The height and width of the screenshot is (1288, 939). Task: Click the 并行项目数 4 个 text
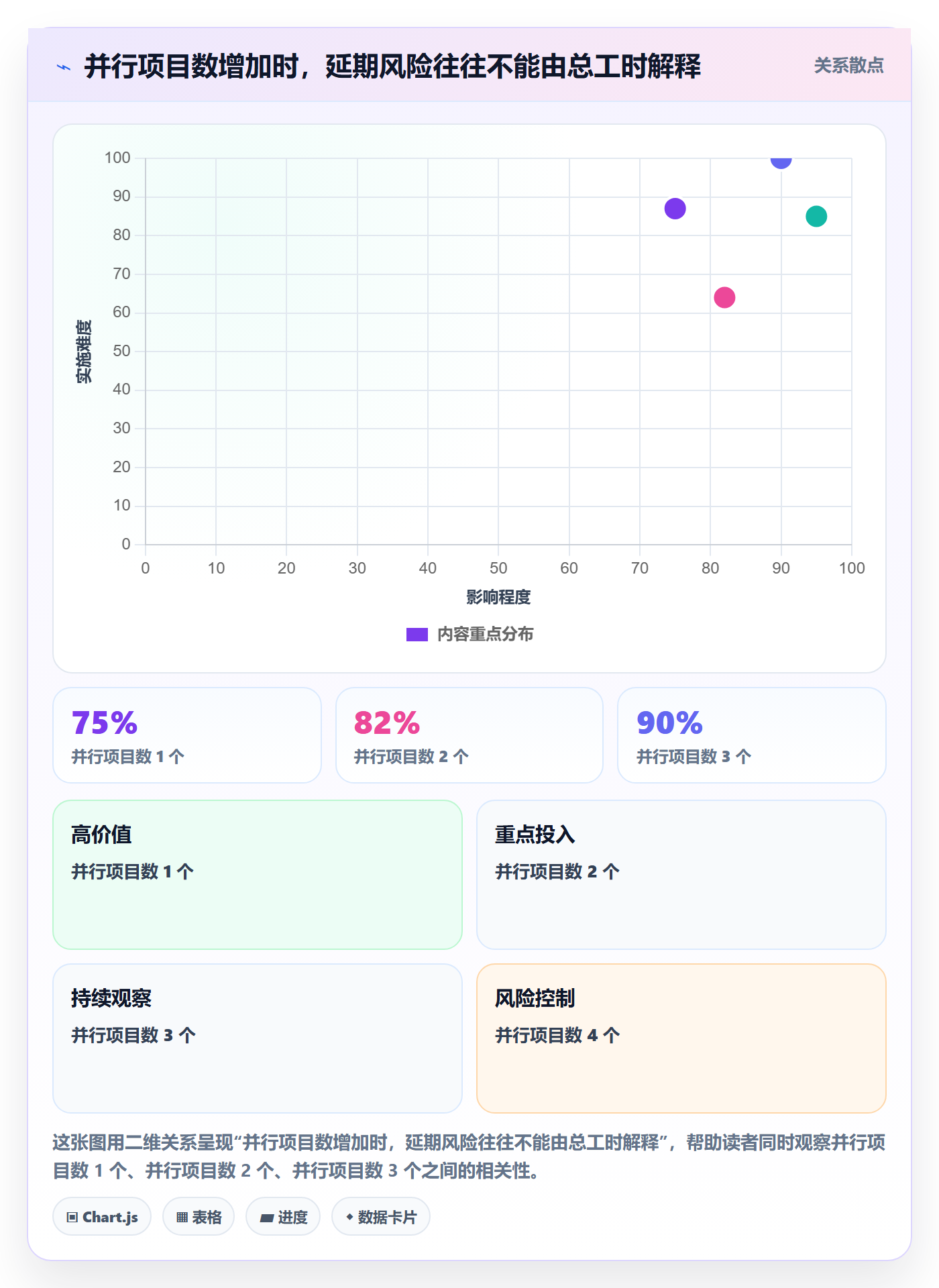[557, 1035]
